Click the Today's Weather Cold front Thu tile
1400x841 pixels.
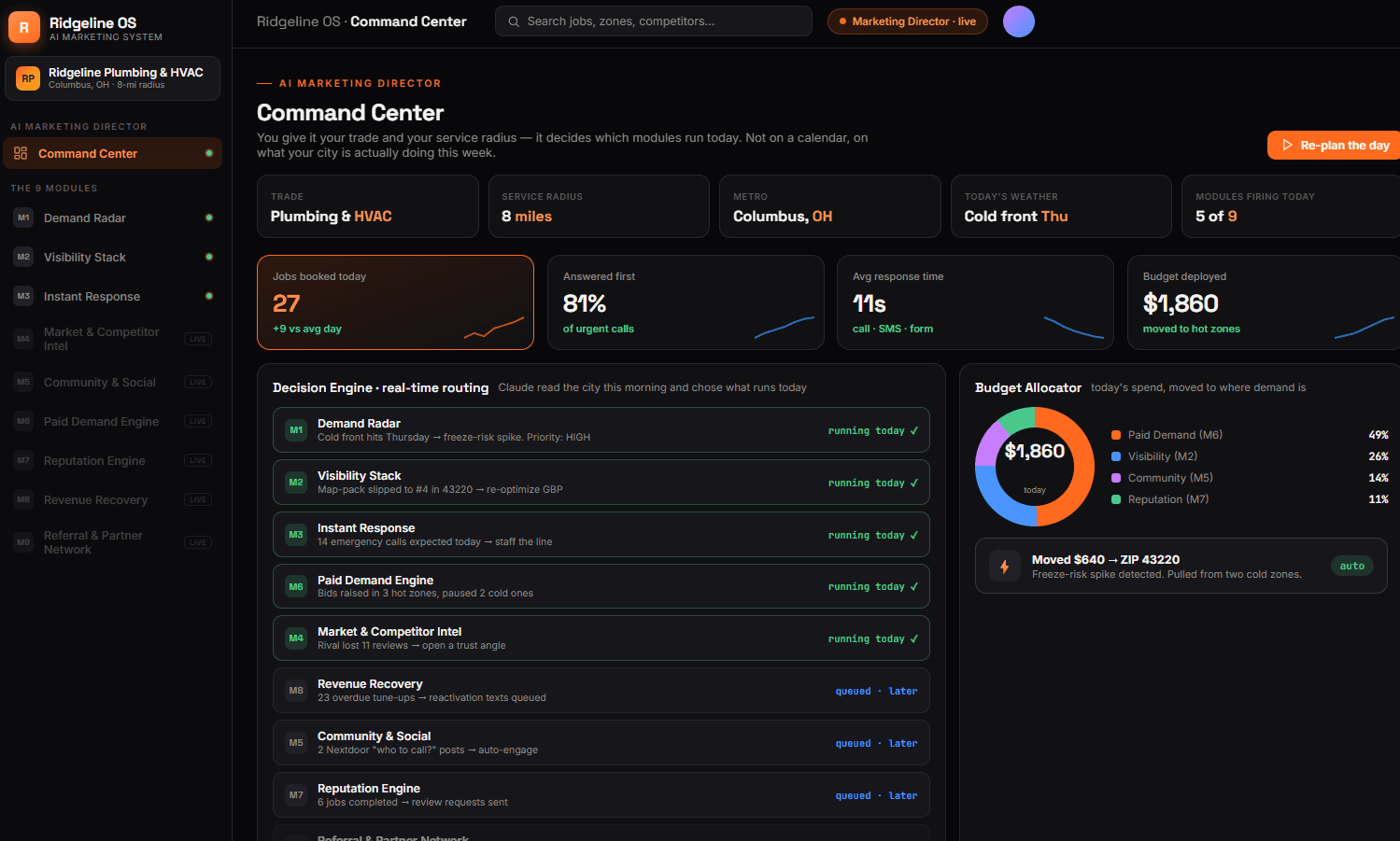[1061, 206]
